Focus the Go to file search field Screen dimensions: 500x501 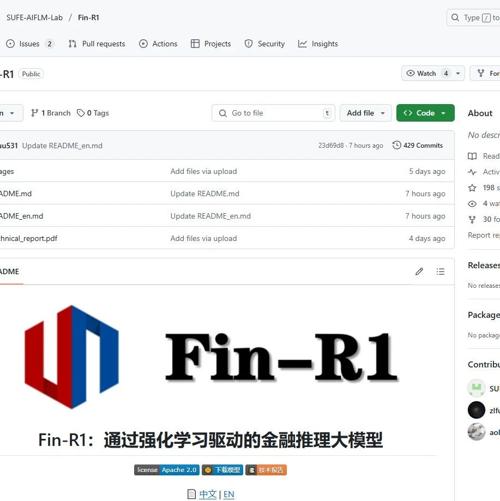pos(273,113)
